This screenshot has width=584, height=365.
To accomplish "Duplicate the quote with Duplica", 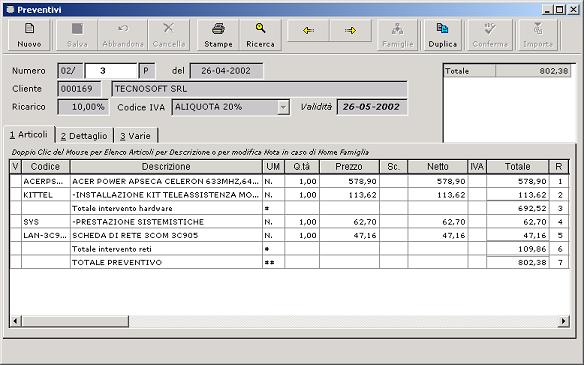I will [442, 35].
